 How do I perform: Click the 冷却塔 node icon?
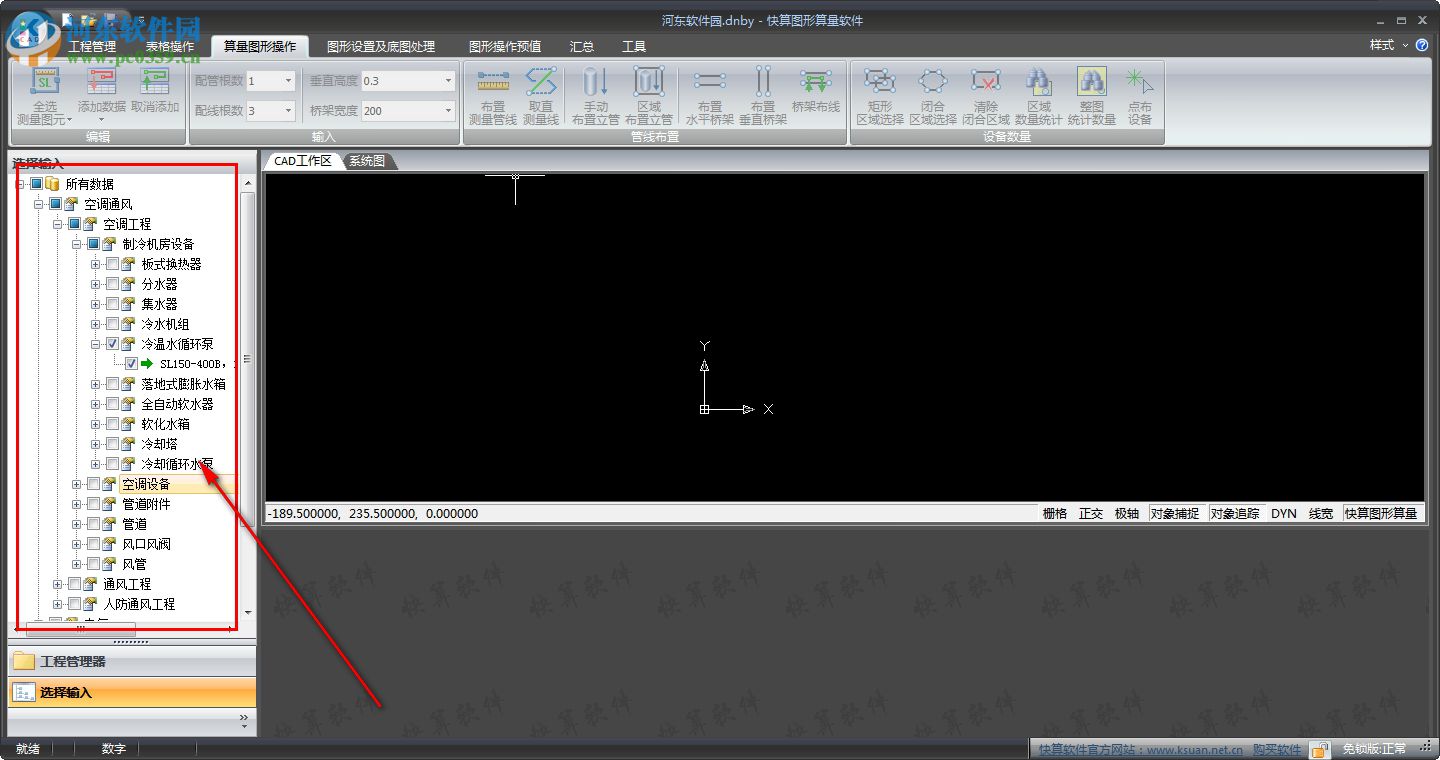click(x=128, y=444)
